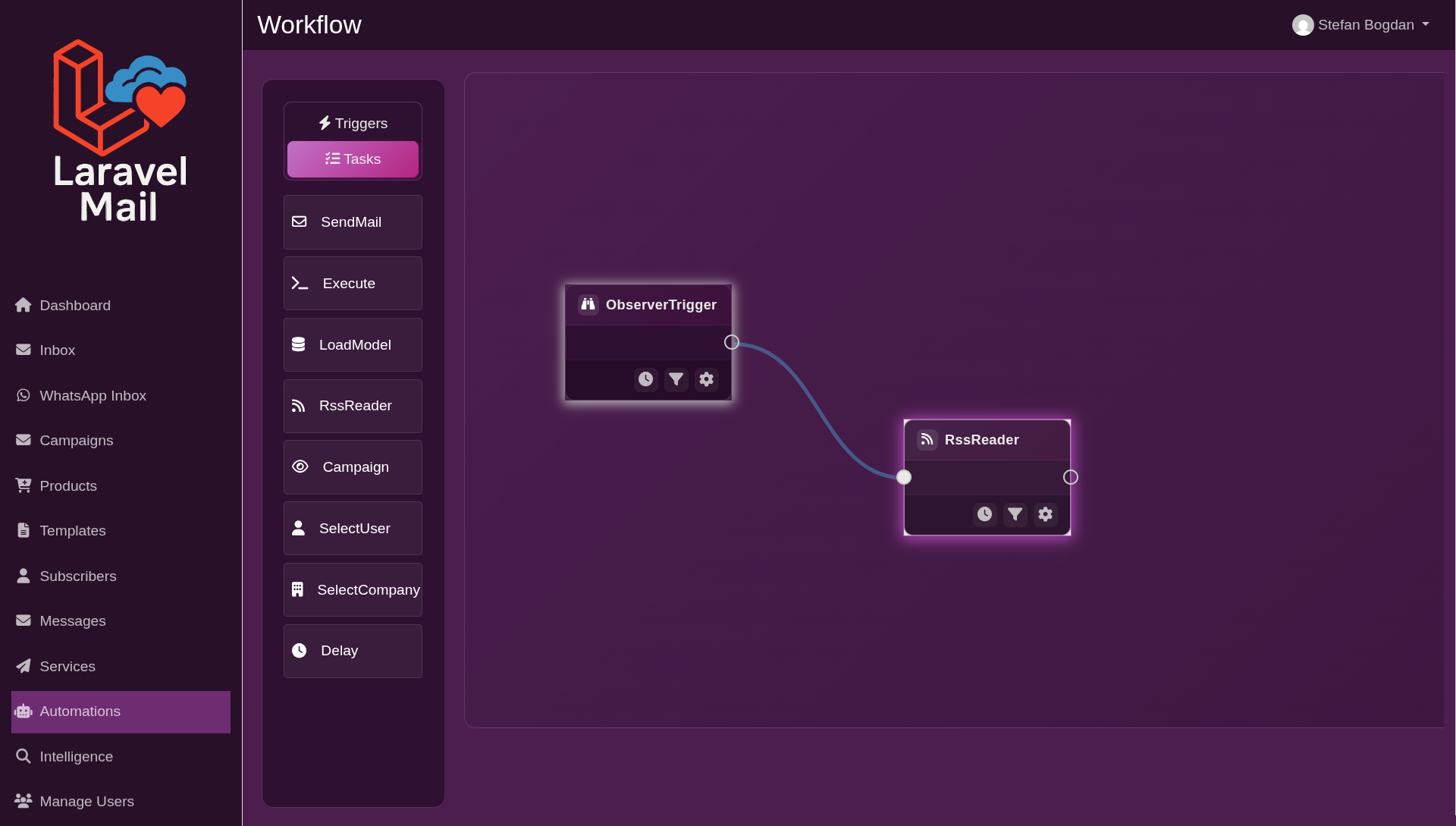Click the binoculars icon on ObserverTrigger header
This screenshot has height=826, width=1456.
[x=588, y=304]
